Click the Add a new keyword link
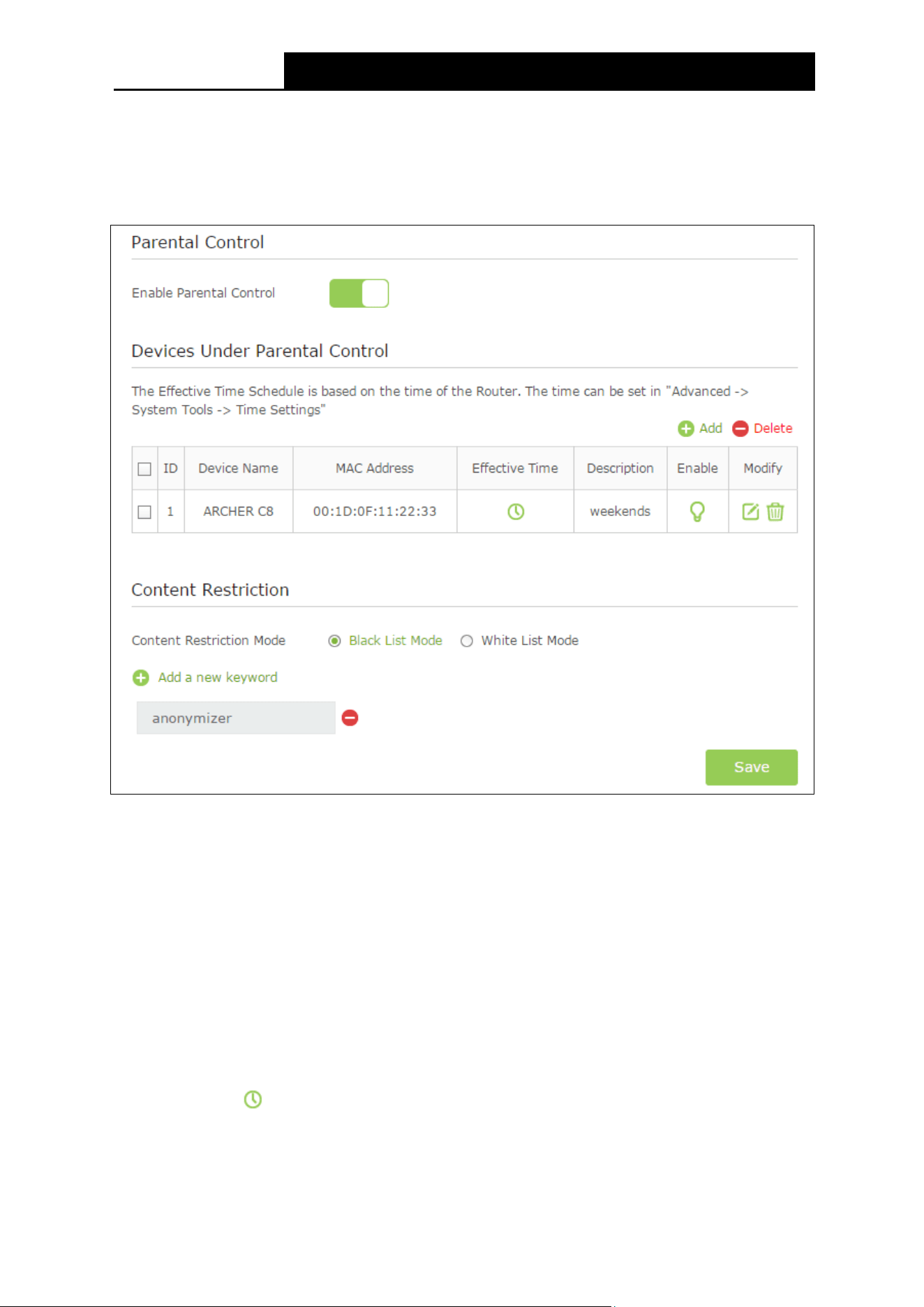The height and width of the screenshot is (1307, 924). click(x=218, y=677)
